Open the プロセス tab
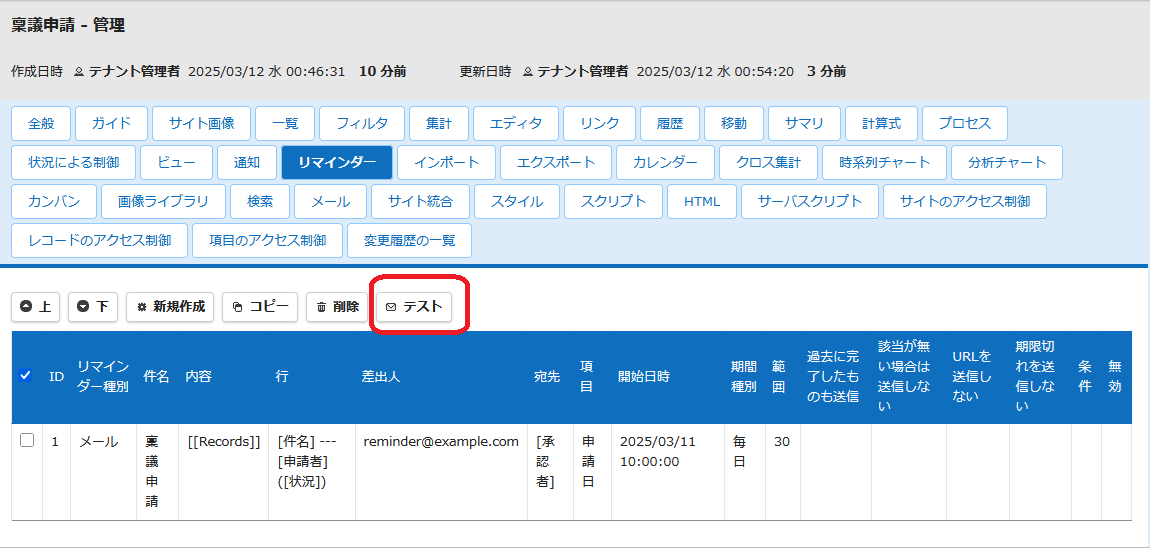Viewport: 1150px width, 548px height. [x=964, y=123]
